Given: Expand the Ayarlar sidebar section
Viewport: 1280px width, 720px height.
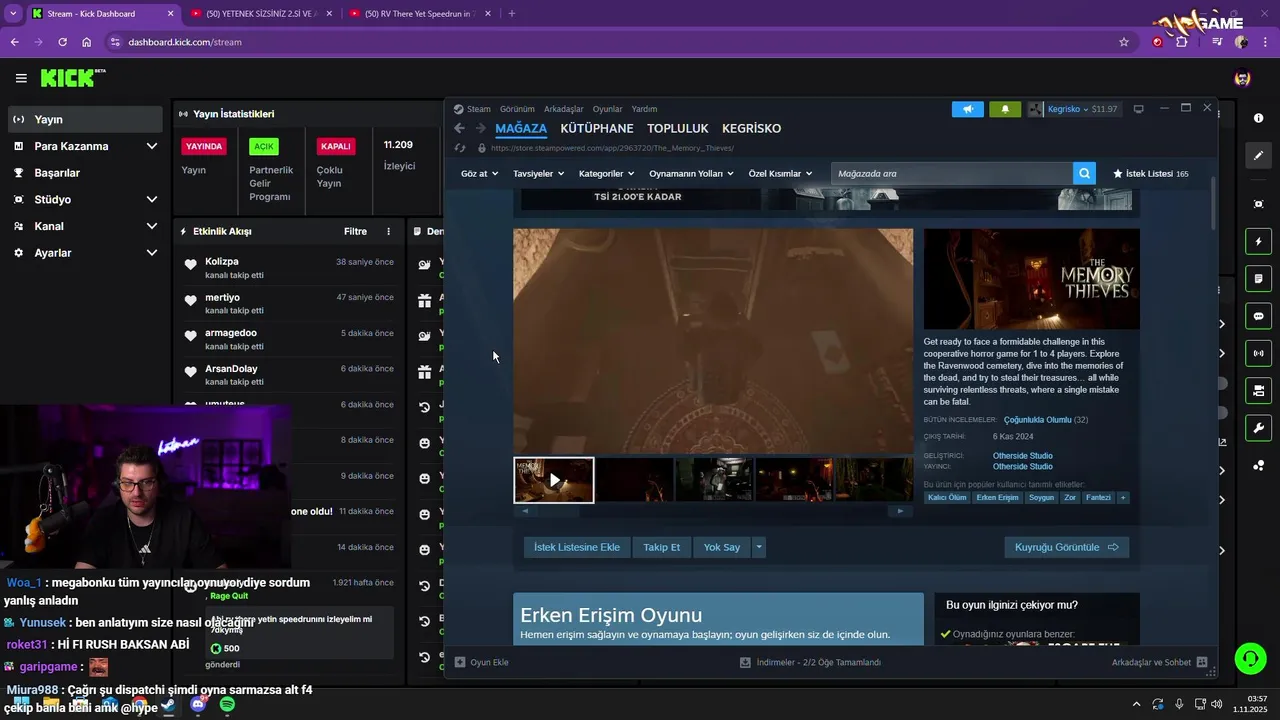Looking at the screenshot, I should click(x=151, y=253).
